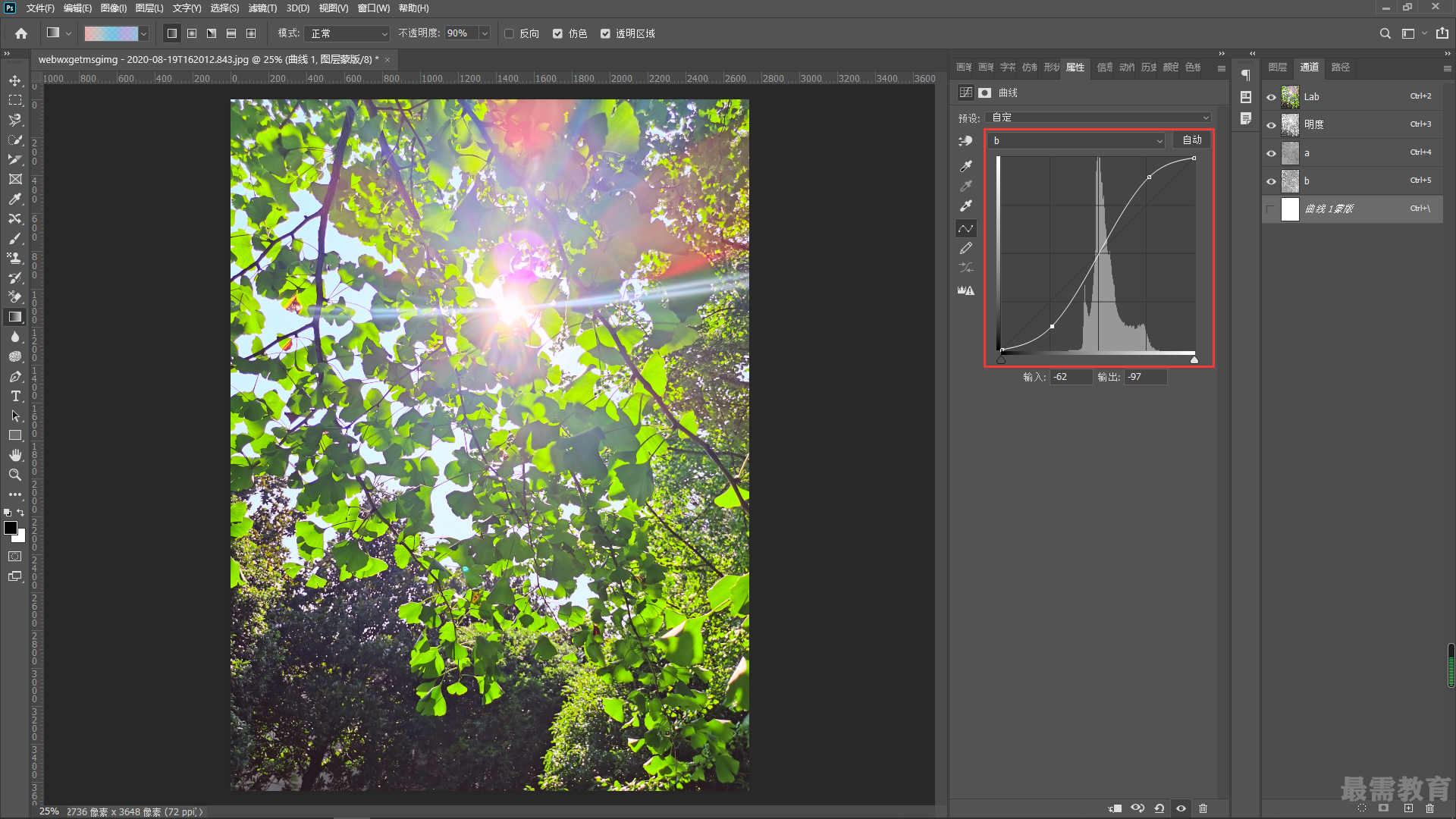This screenshot has height=819, width=1456.
Task: Toggle the 仿色 checkbox
Action: (558, 33)
